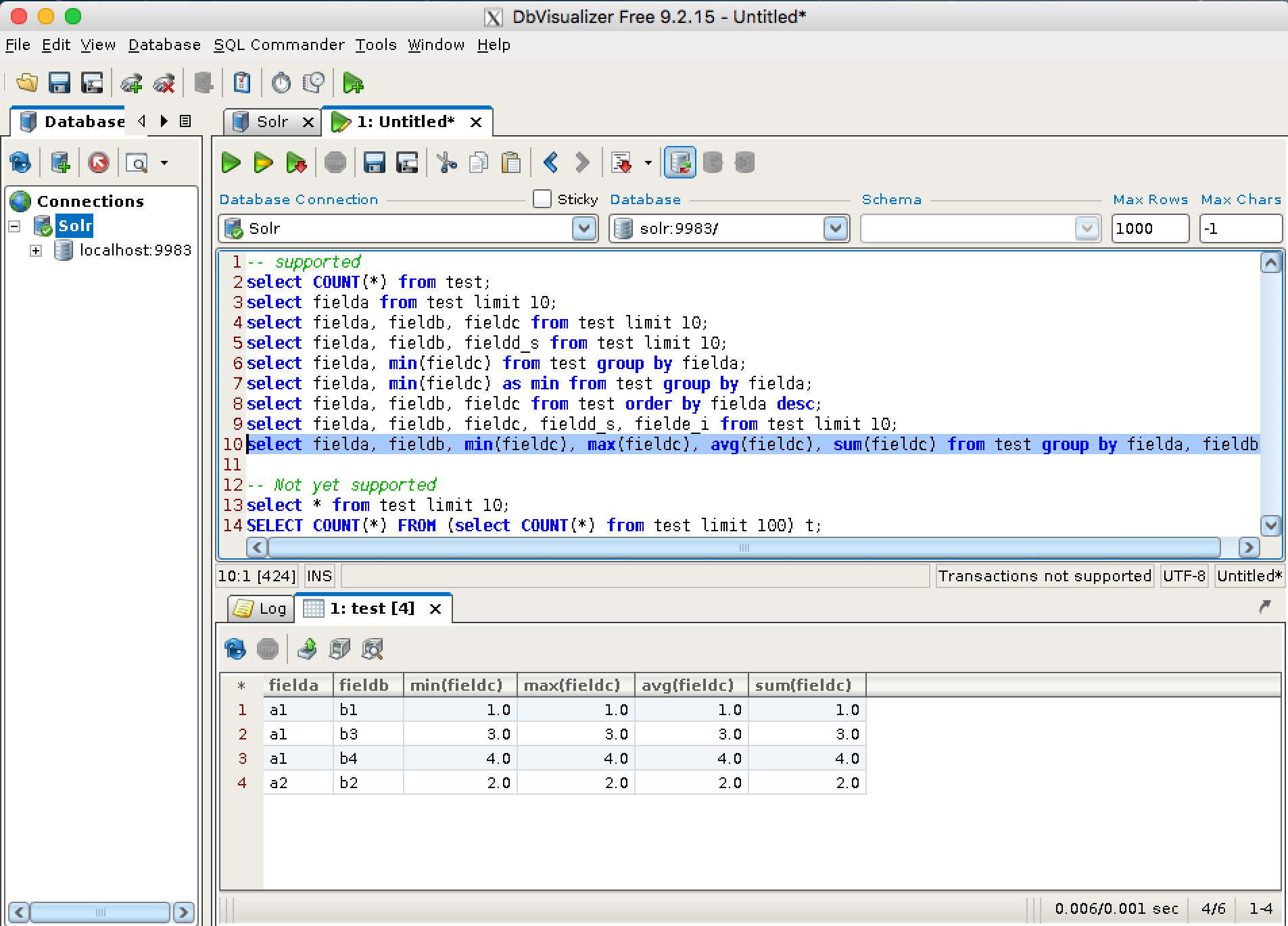Click the cut scissors icon in editor toolbar
The height and width of the screenshot is (926, 1288).
(446, 163)
